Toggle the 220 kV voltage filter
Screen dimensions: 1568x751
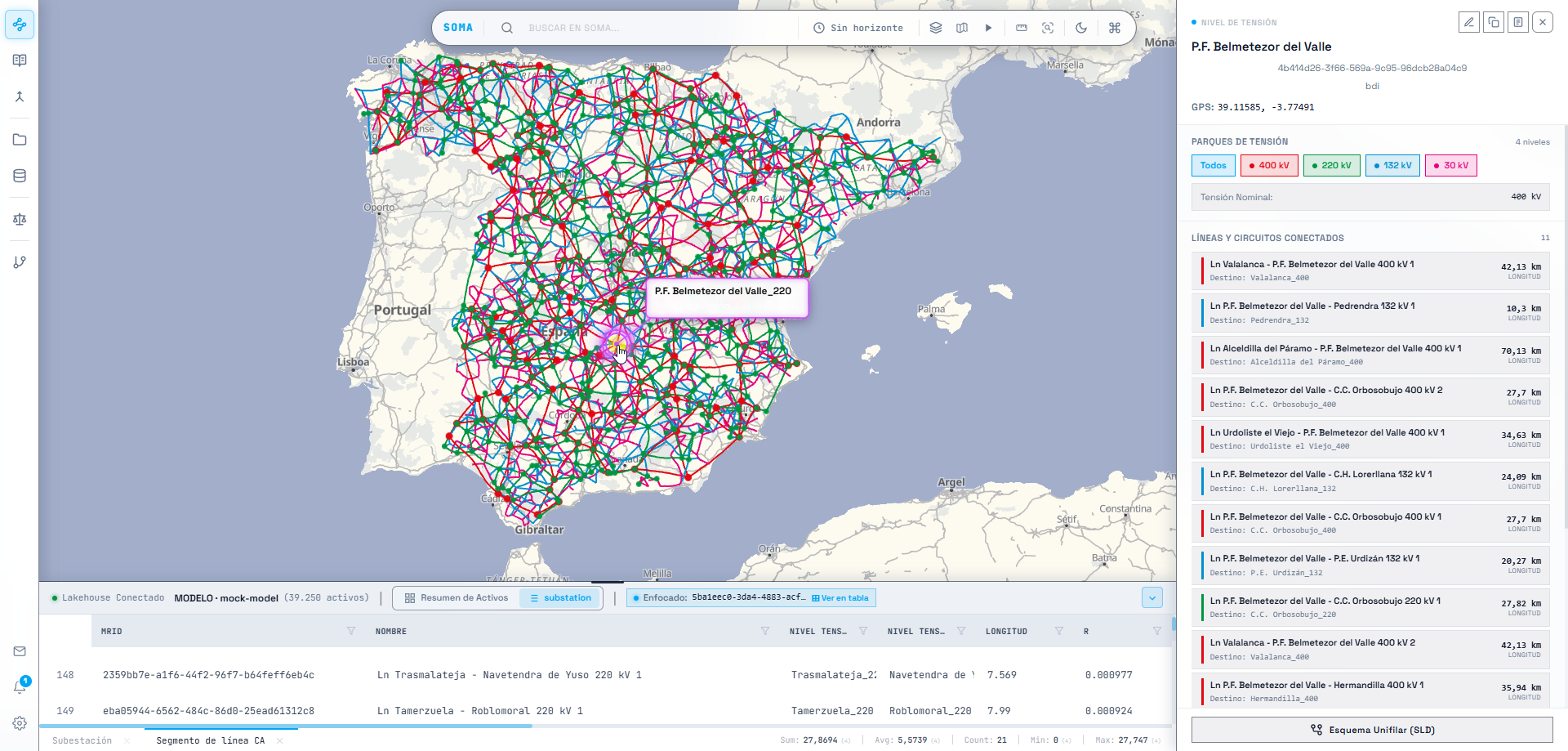click(x=1332, y=165)
